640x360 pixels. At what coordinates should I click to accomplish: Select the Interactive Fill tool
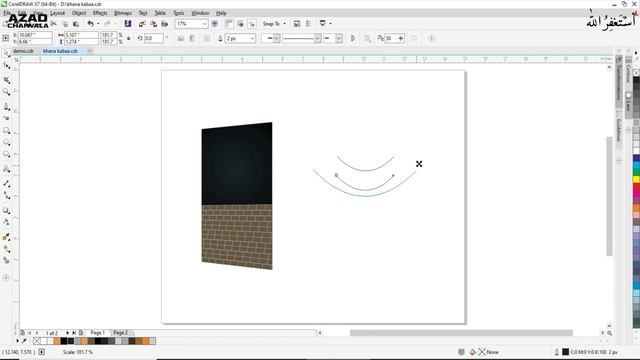tap(6, 248)
